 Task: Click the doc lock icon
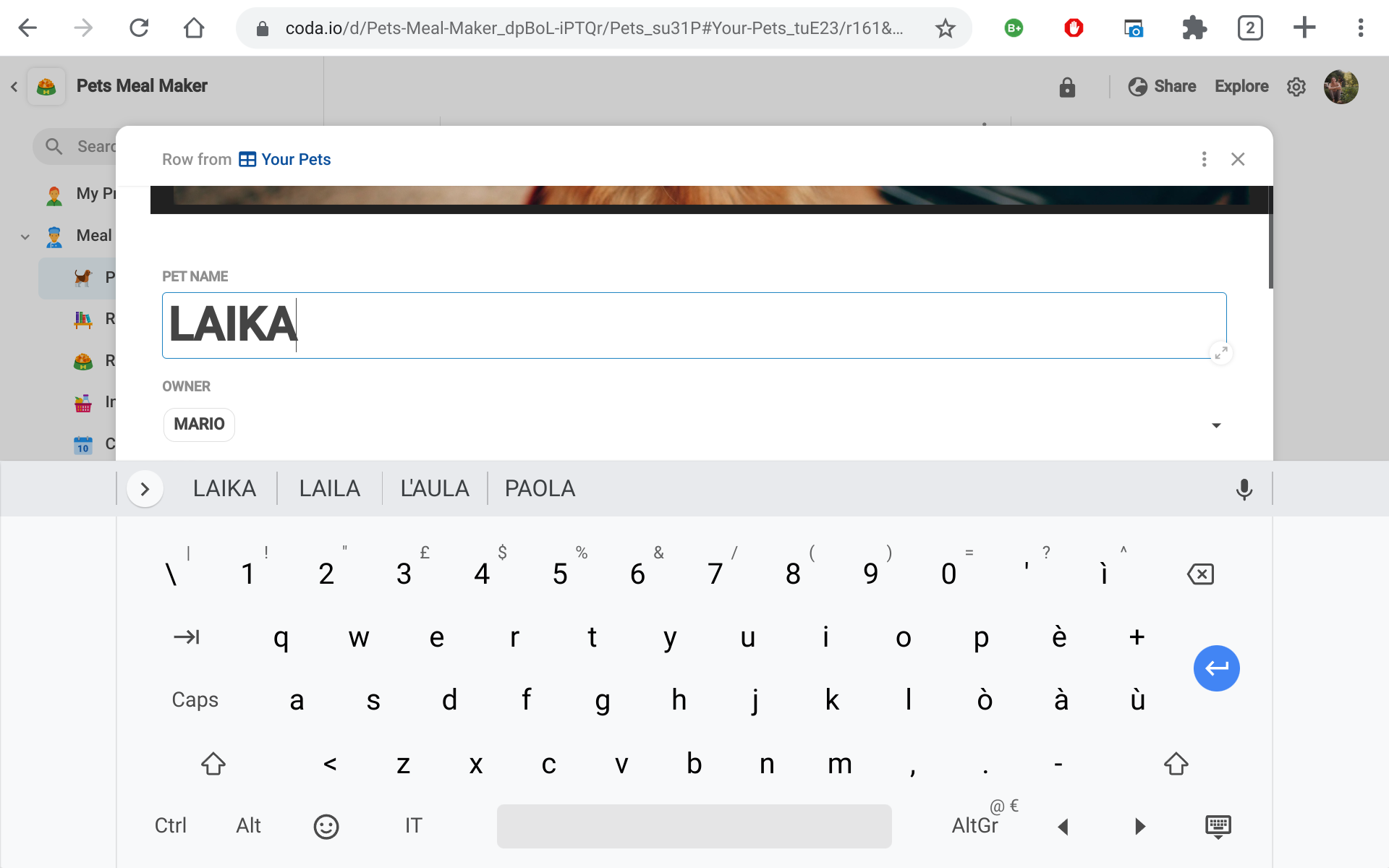pyautogui.click(x=1067, y=87)
